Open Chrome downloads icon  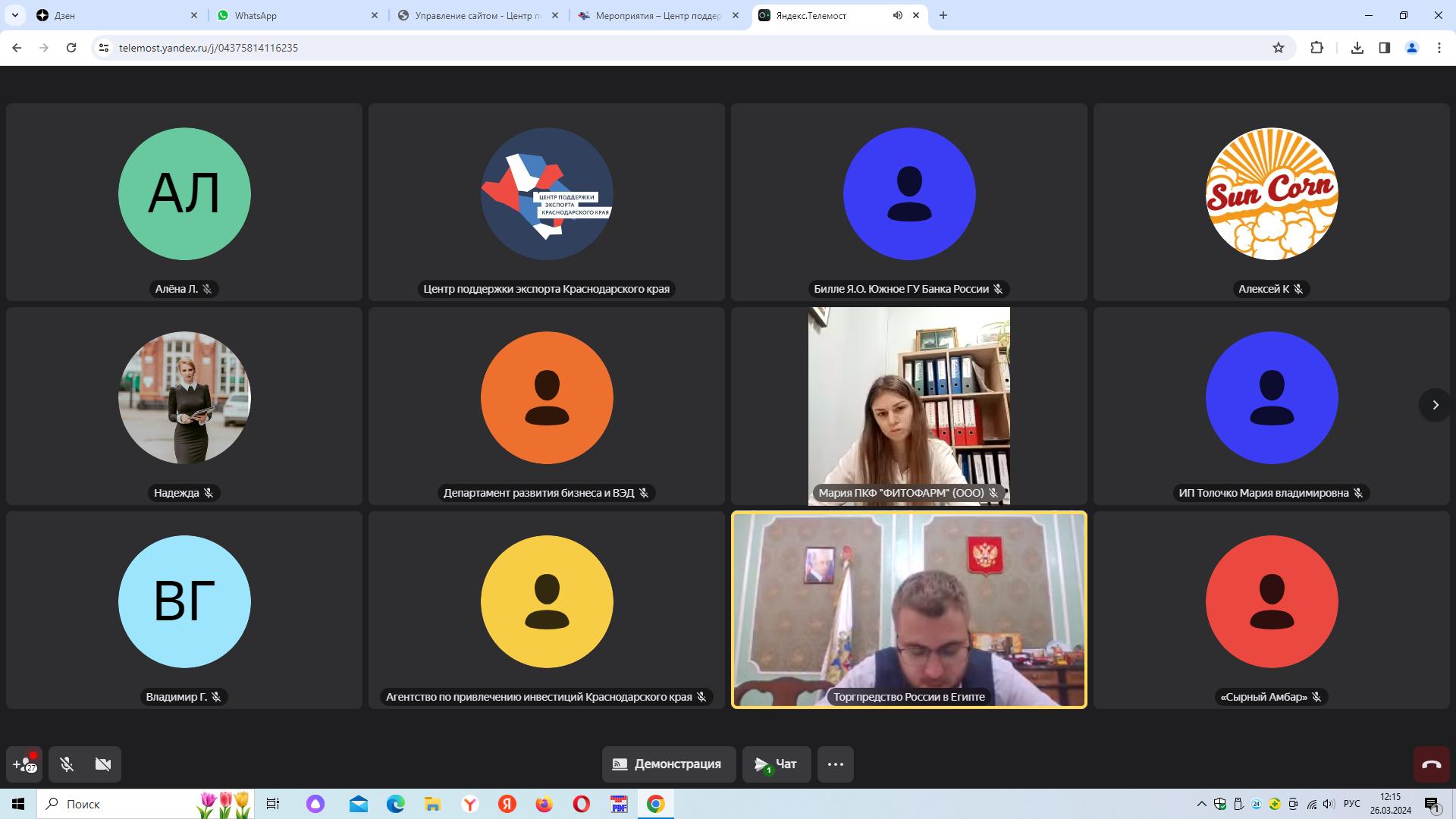click(1357, 48)
